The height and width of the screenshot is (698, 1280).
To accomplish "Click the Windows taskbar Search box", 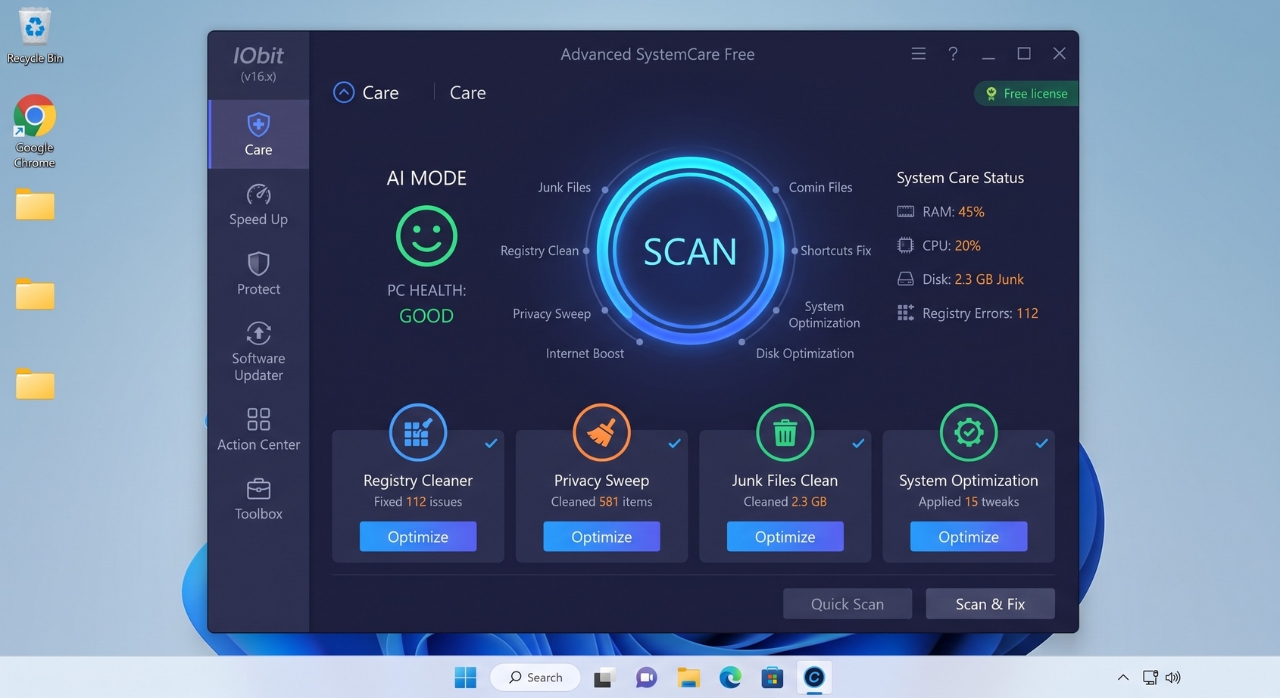I will click(535, 677).
